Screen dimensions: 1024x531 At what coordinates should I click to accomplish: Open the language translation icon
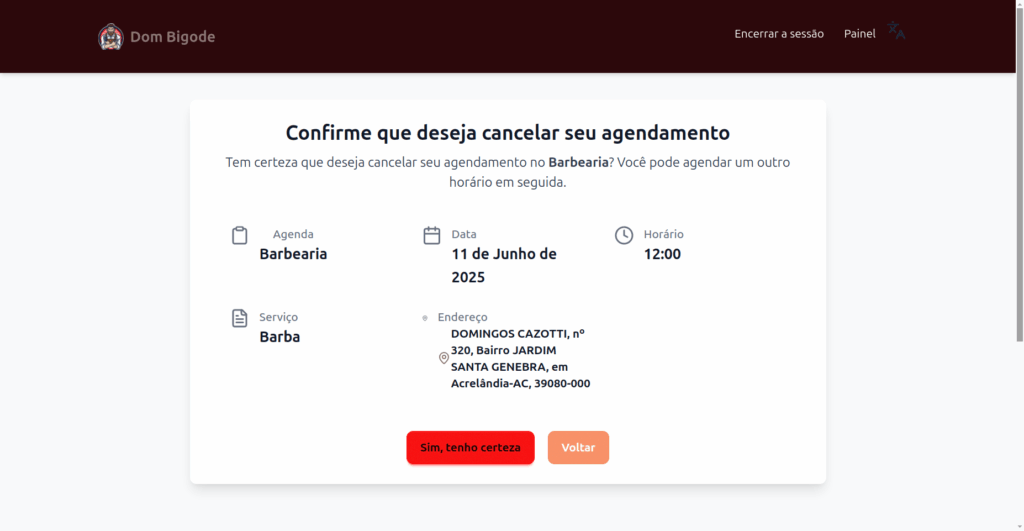click(896, 31)
